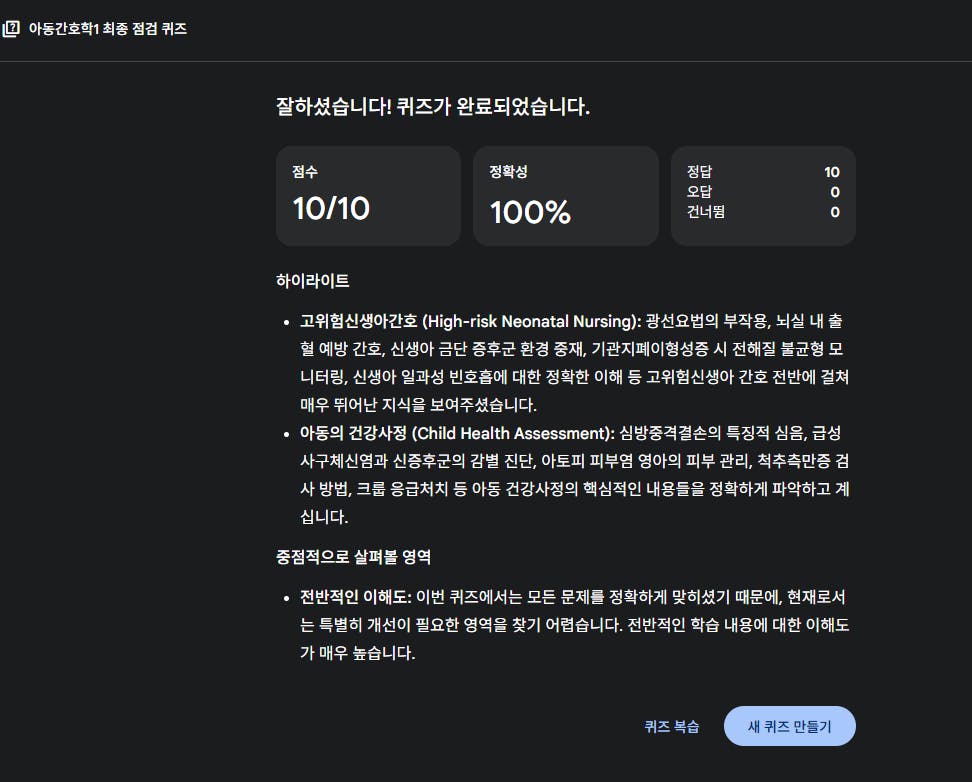Click the 잘하셨습니다! 퀴즈가 완료되었습니다. headline
Image resolution: width=972 pixels, height=782 pixels.
point(433,107)
